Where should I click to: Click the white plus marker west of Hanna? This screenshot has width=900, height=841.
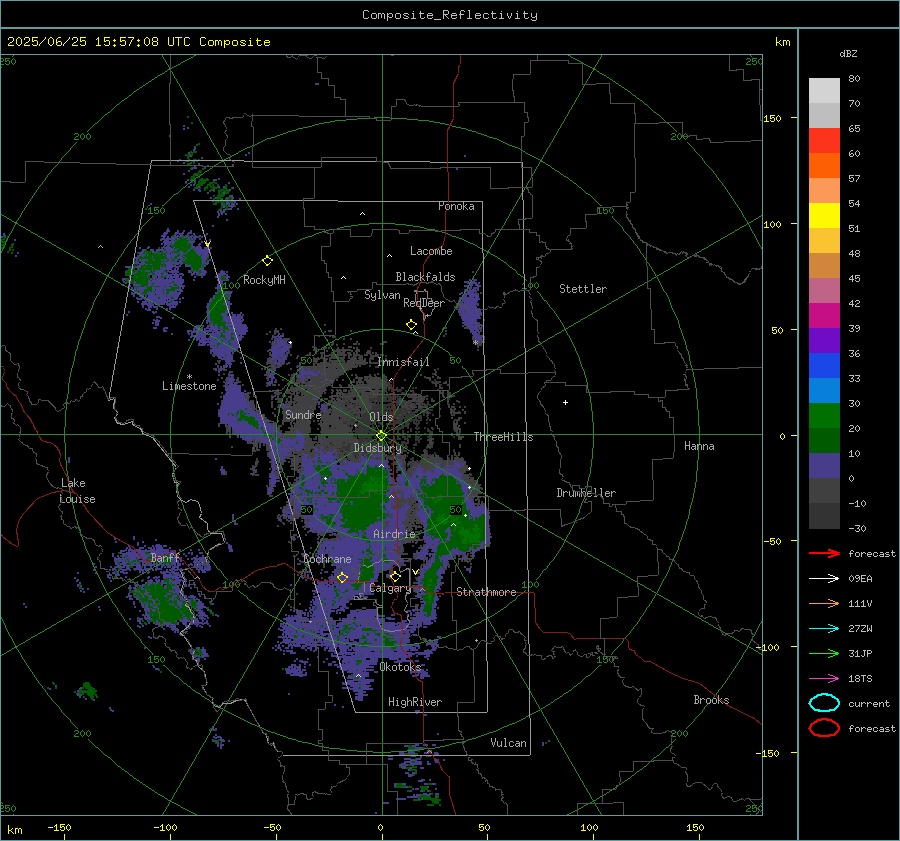pos(565,402)
